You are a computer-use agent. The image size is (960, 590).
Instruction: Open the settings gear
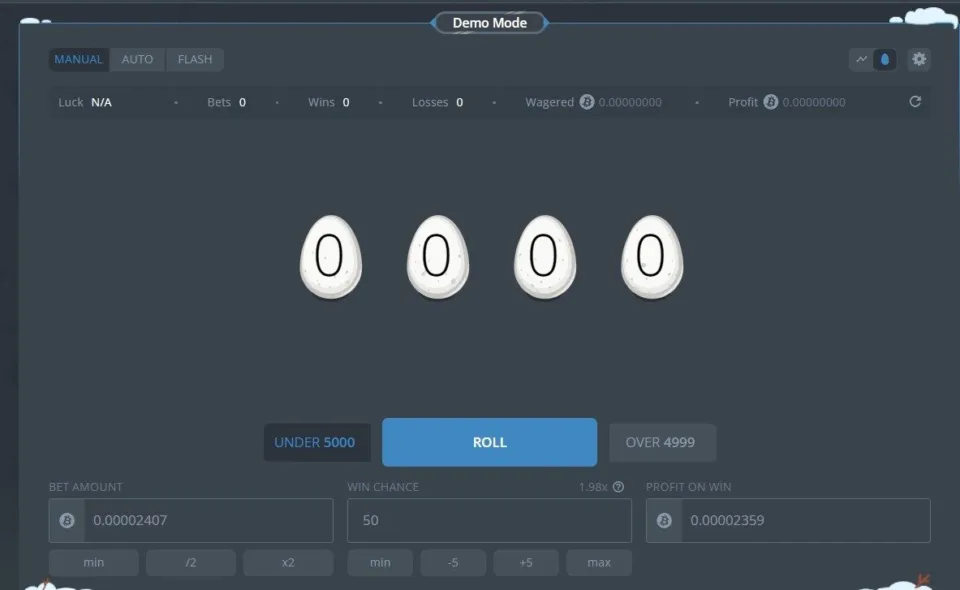(919, 59)
